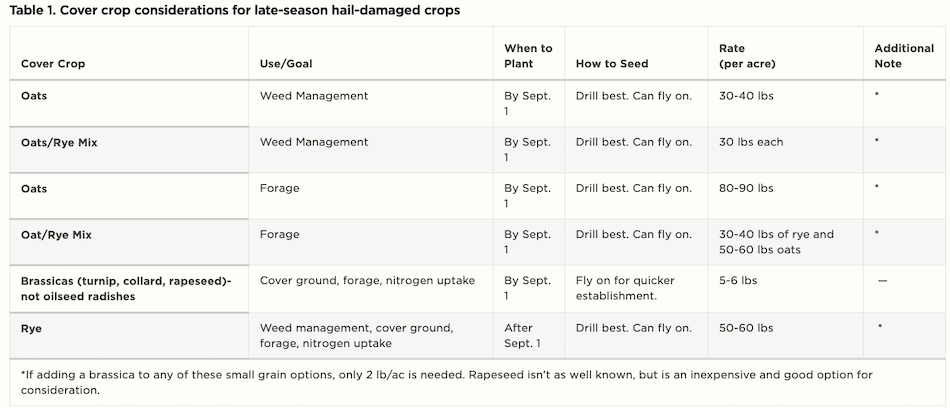Click the "Cover Crop" column header

[x=53, y=64]
